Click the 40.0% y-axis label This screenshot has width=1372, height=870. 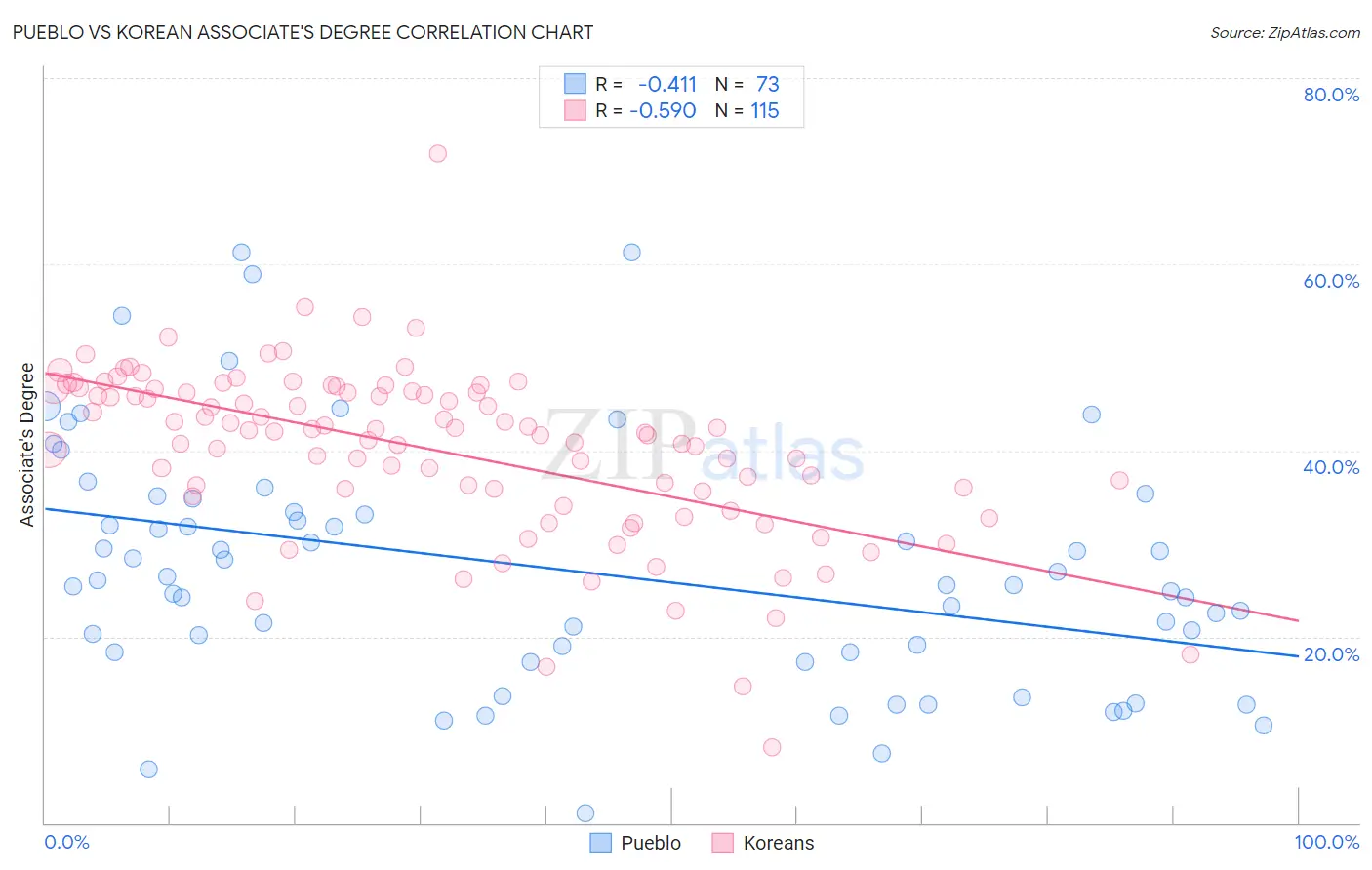pyautogui.click(x=1331, y=467)
